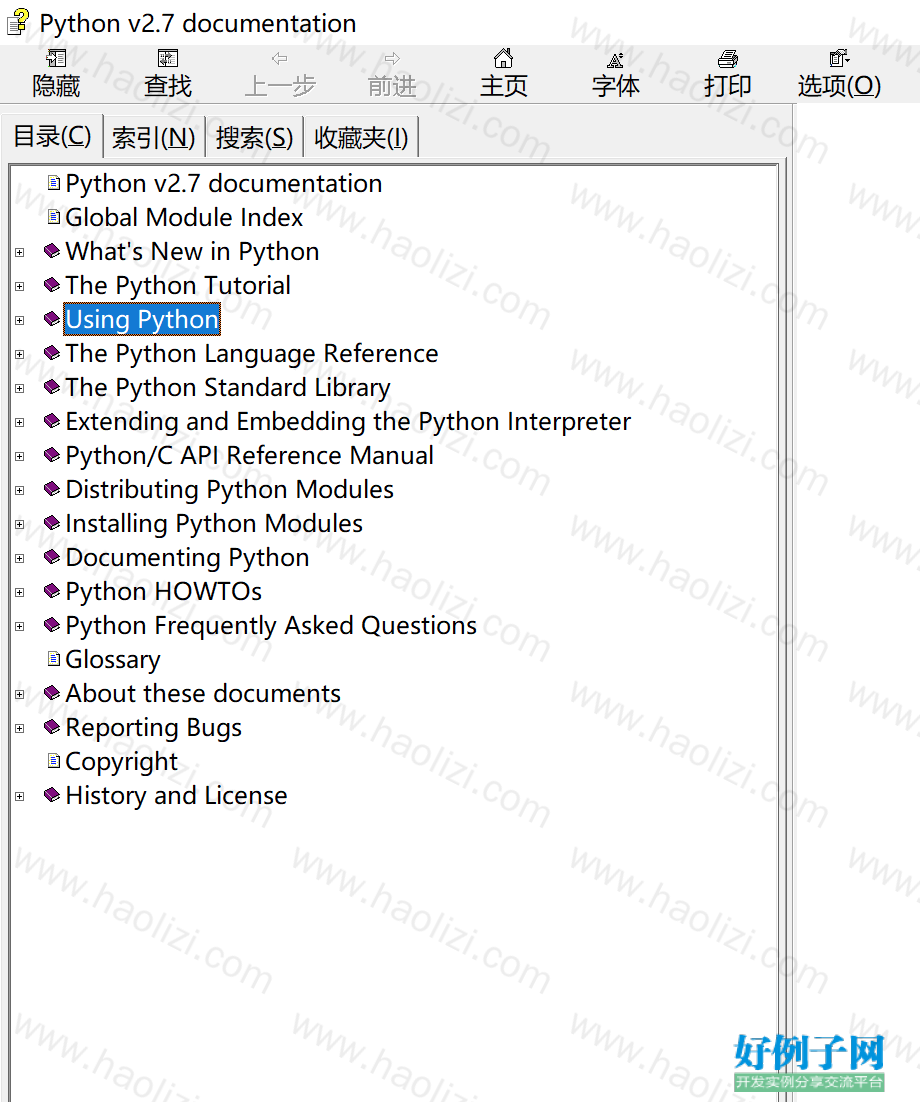Select 'Reporting Bugs' entry

(153, 727)
